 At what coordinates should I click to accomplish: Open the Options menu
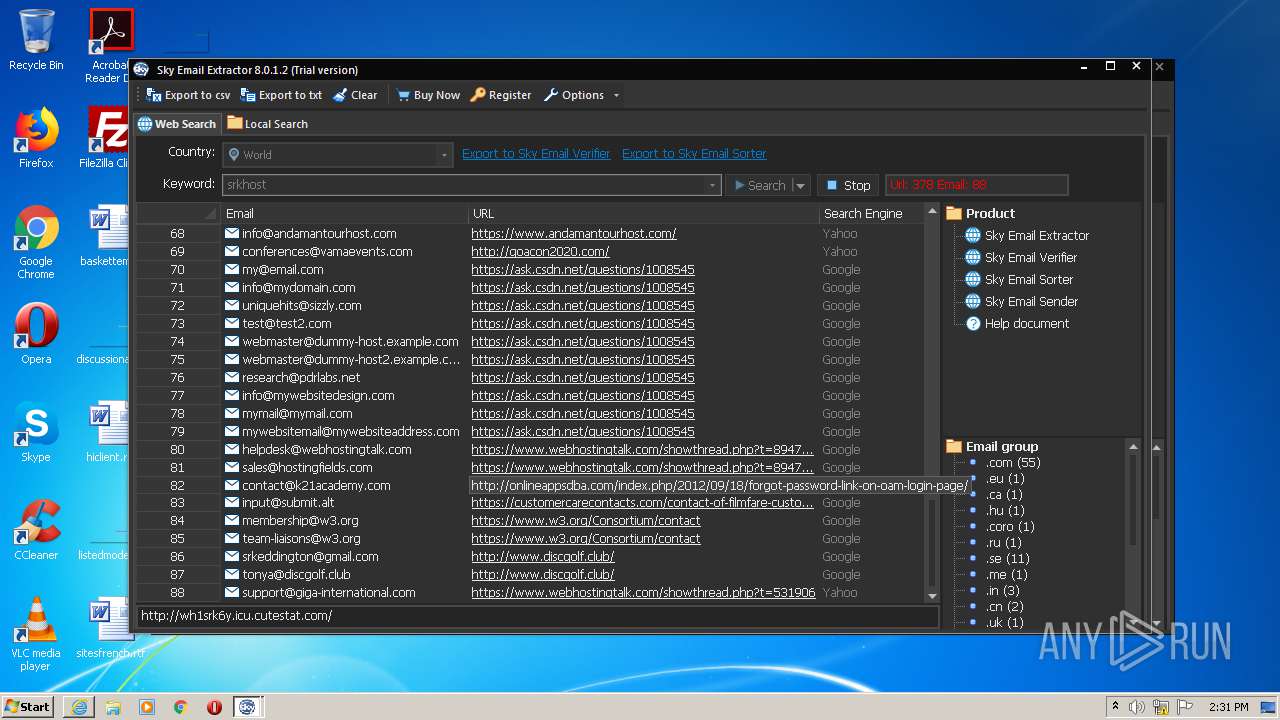point(574,95)
